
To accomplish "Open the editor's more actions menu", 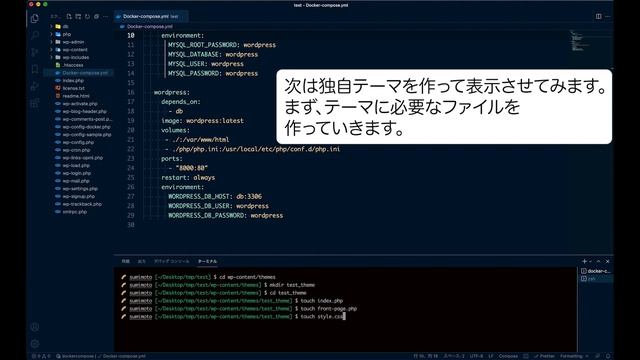I will pos(608,16).
